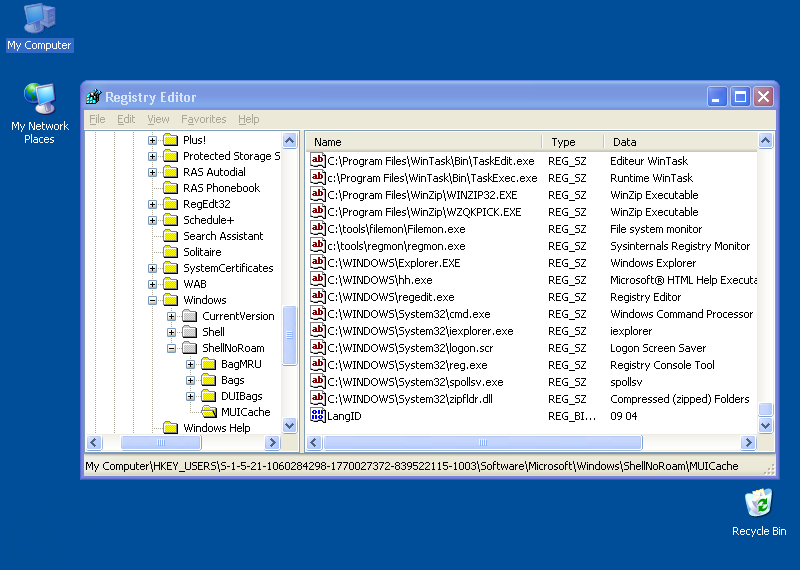Click the string icon beside TaskExec.exe value

tap(317, 178)
